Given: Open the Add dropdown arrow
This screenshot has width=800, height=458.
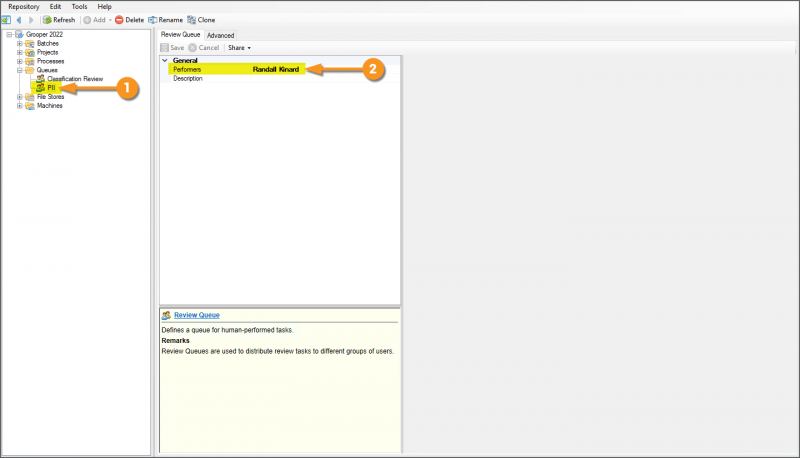Looking at the screenshot, I should tap(110, 20).
